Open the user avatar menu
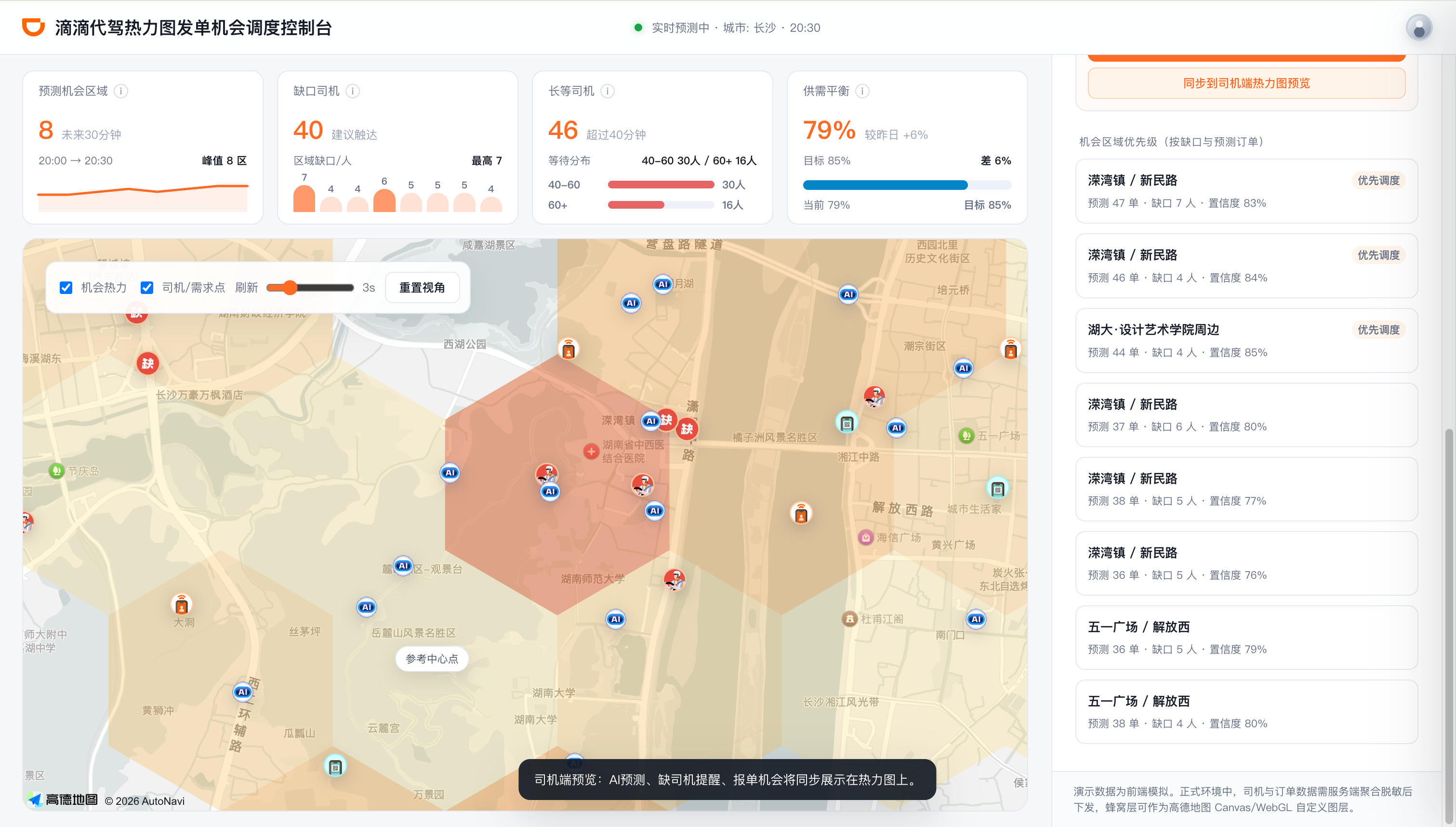The image size is (1456, 827). pyautogui.click(x=1419, y=27)
